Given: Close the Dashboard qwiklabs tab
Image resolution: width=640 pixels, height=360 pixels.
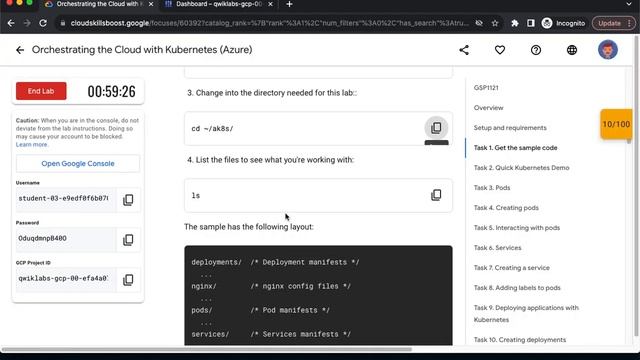Looking at the screenshot, I should [x=270, y=4].
